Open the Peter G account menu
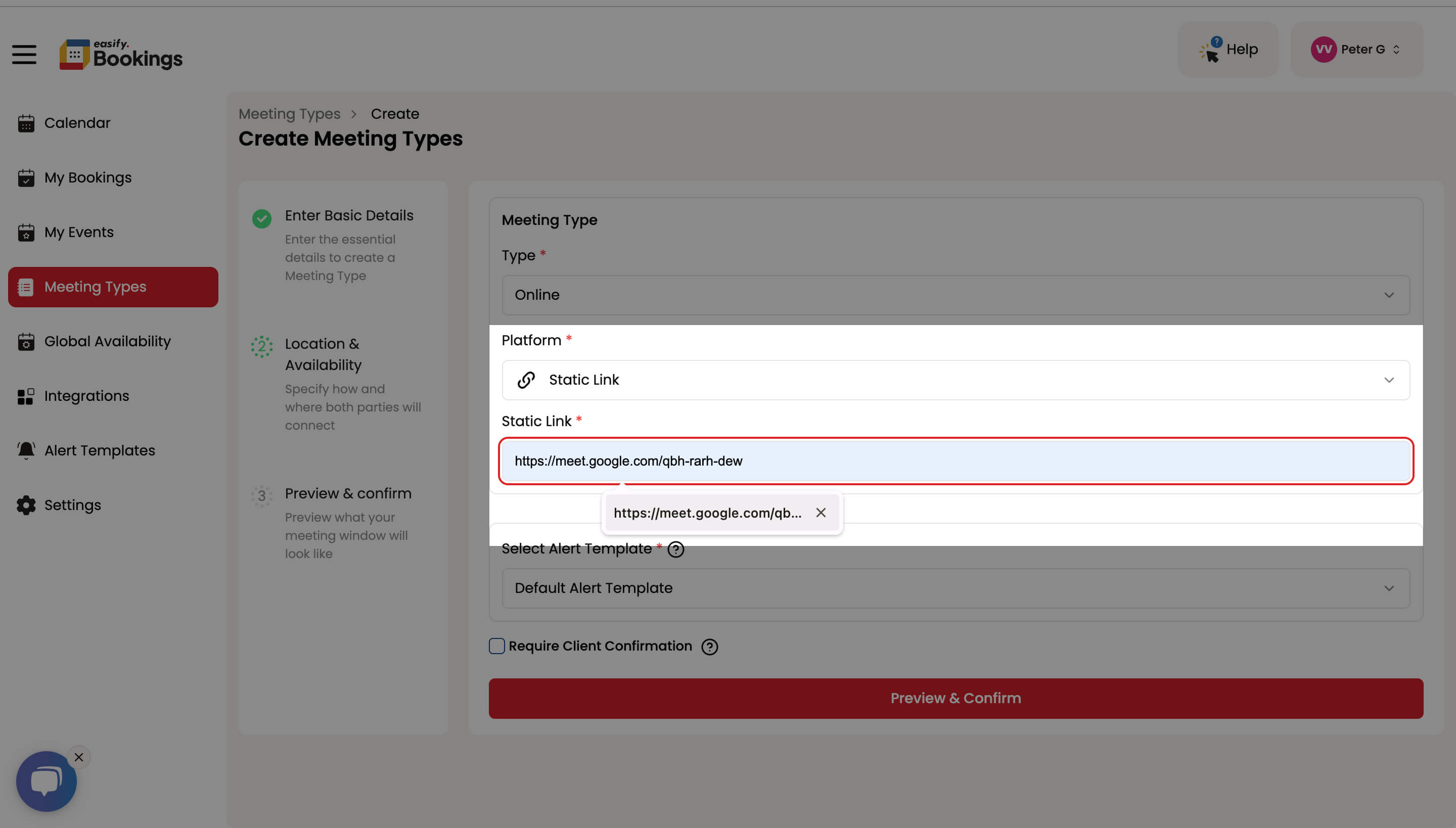 pyautogui.click(x=1356, y=50)
